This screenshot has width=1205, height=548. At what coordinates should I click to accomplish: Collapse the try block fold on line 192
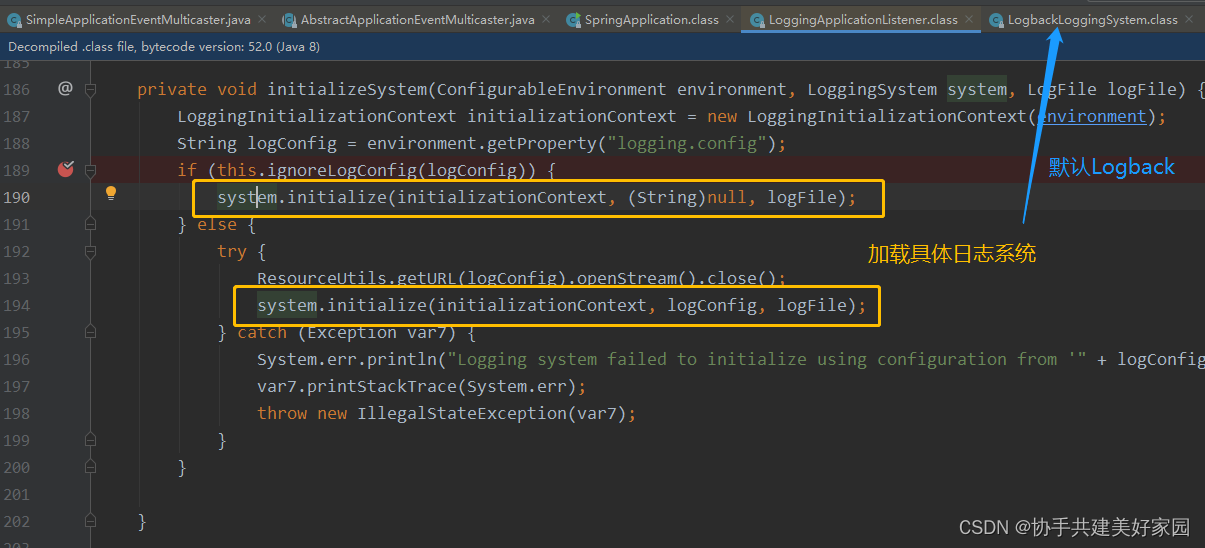pyautogui.click(x=90, y=251)
